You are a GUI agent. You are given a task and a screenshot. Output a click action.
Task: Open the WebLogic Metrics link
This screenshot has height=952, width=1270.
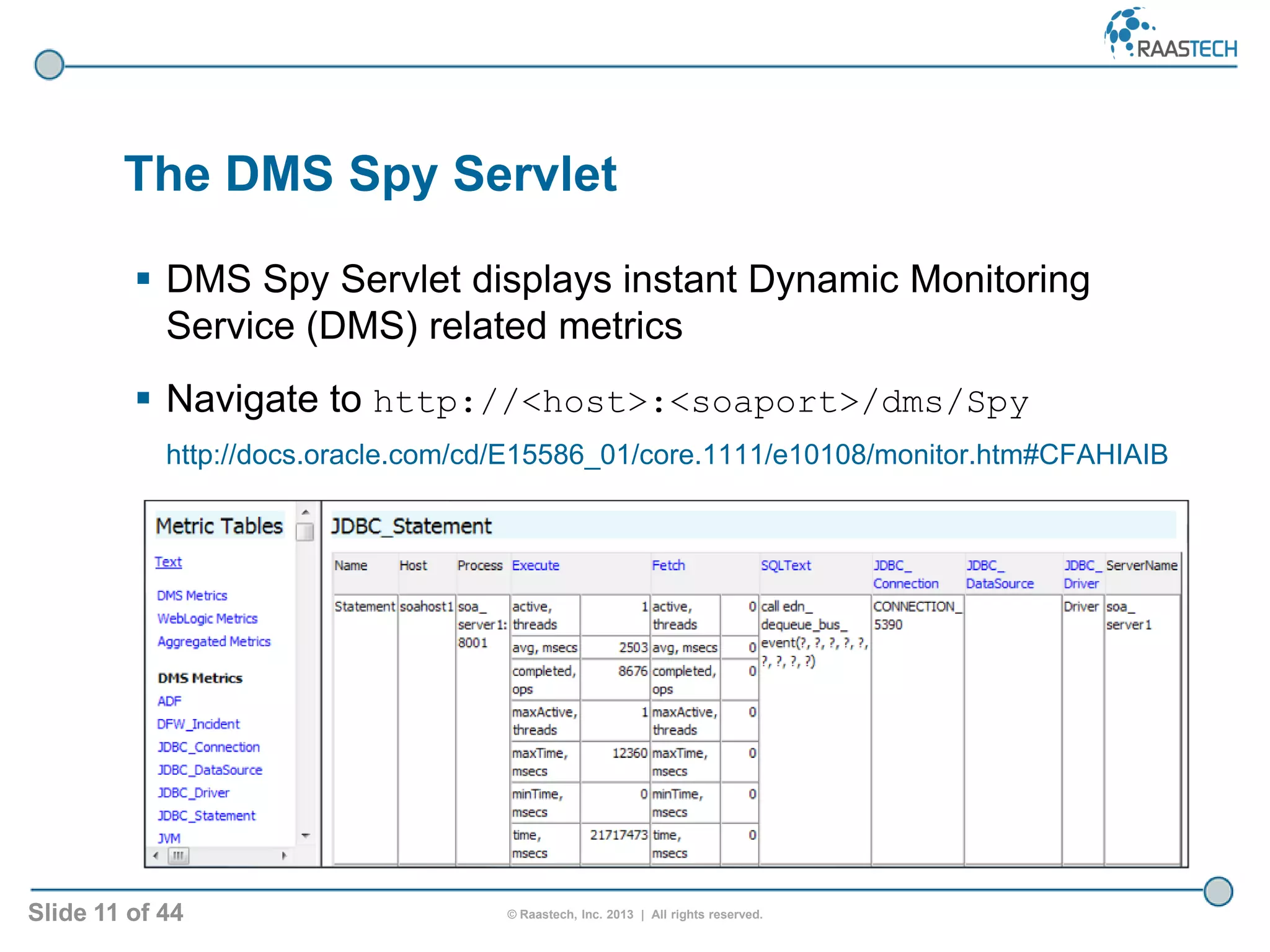(207, 619)
